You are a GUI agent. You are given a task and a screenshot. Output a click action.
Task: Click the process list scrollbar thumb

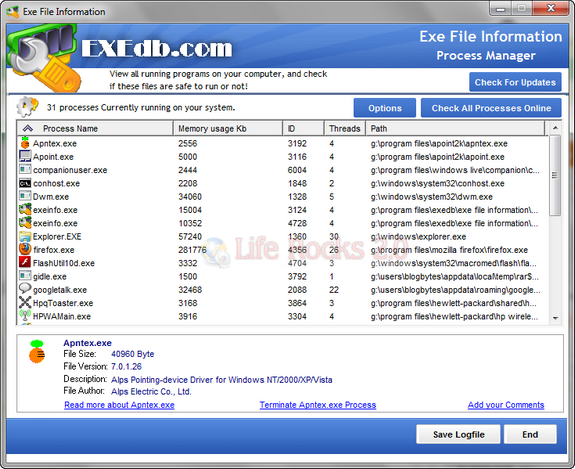tap(555, 175)
